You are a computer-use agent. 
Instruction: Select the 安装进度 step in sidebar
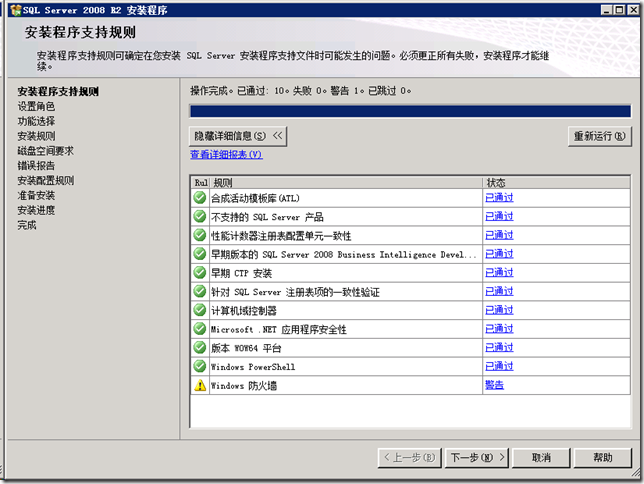pos(36,210)
